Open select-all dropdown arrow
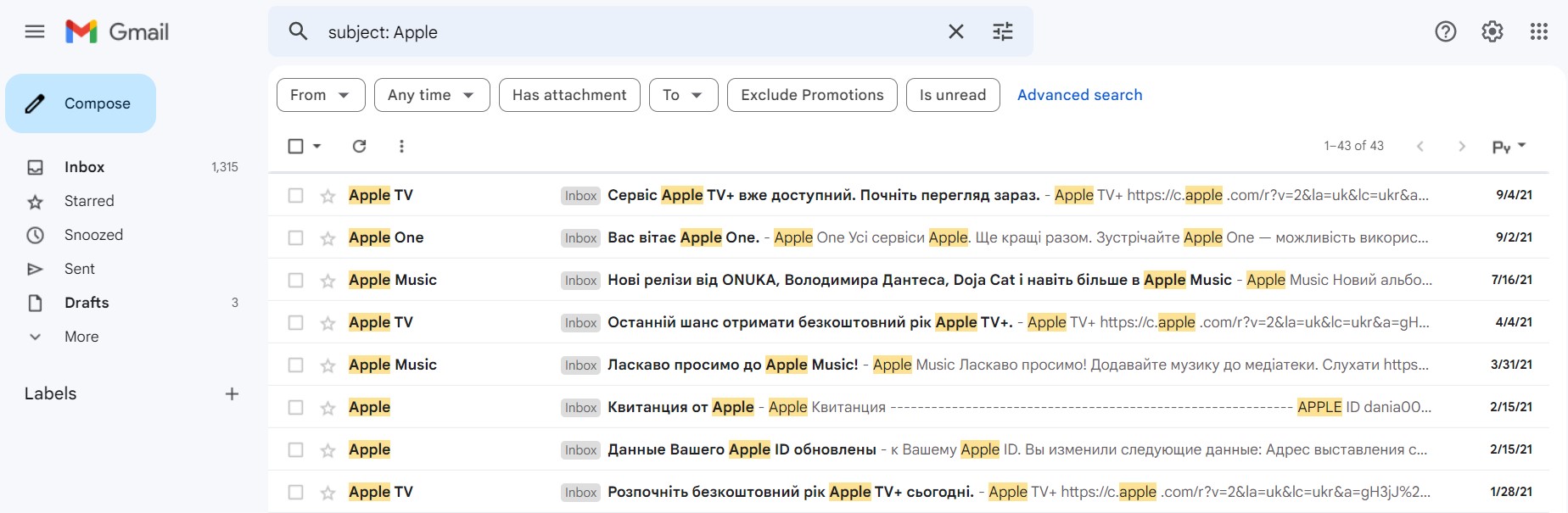The width and height of the screenshot is (1568, 513). (x=317, y=146)
